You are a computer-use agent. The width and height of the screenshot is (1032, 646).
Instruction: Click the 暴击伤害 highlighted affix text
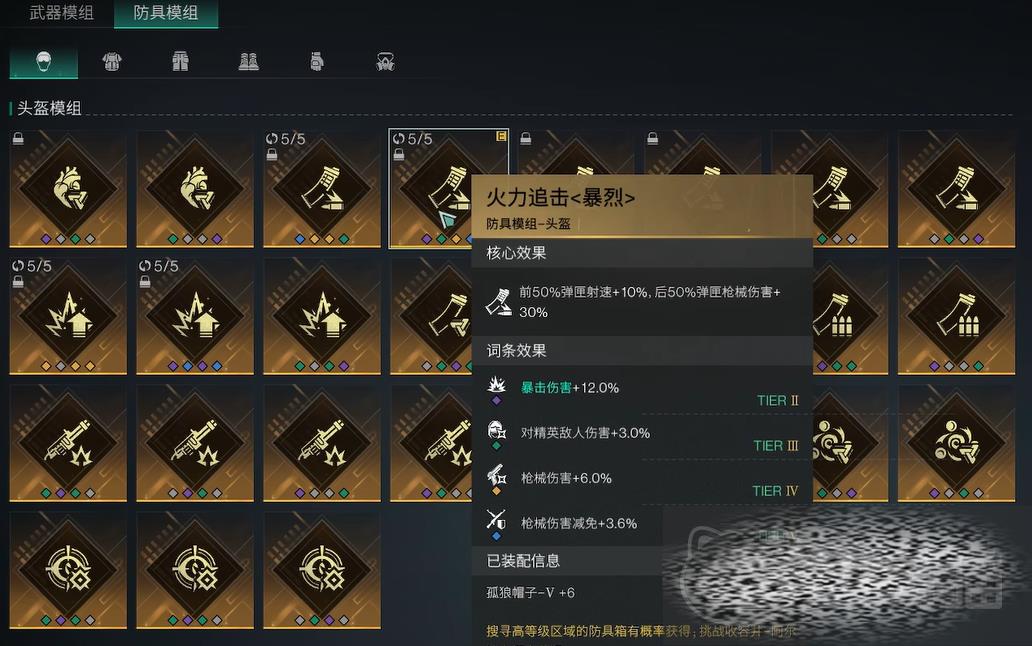(546, 387)
